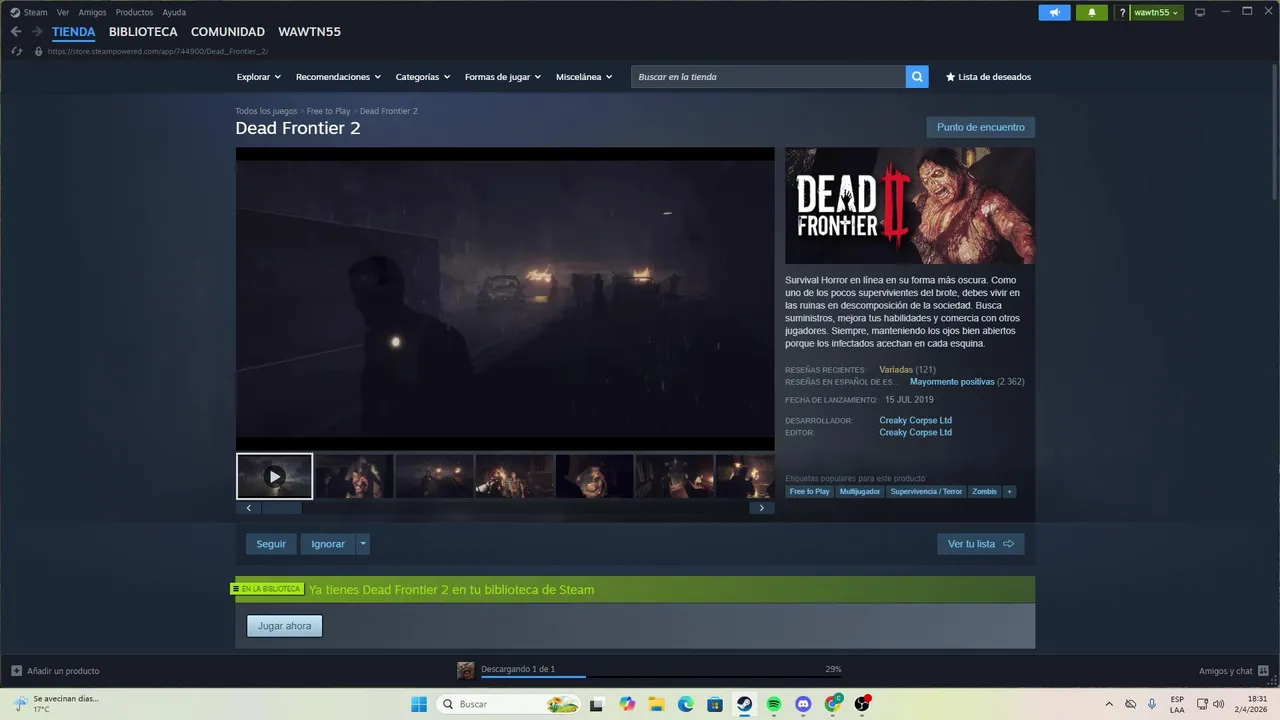This screenshot has width=1280, height=720.
Task: Select the second screenshot thumbnail
Action: pos(354,476)
